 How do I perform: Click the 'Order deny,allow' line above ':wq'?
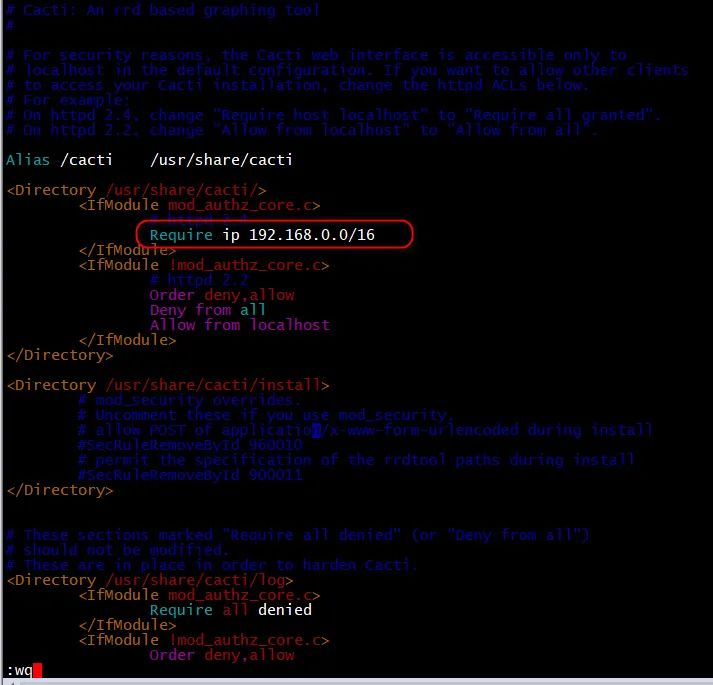point(222,655)
